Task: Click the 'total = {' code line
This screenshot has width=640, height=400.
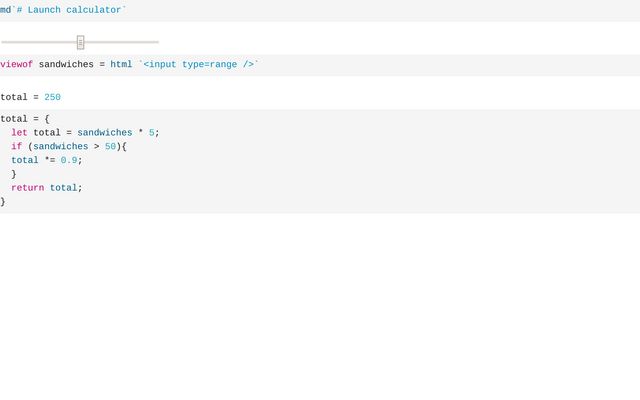Action: pos(25,119)
